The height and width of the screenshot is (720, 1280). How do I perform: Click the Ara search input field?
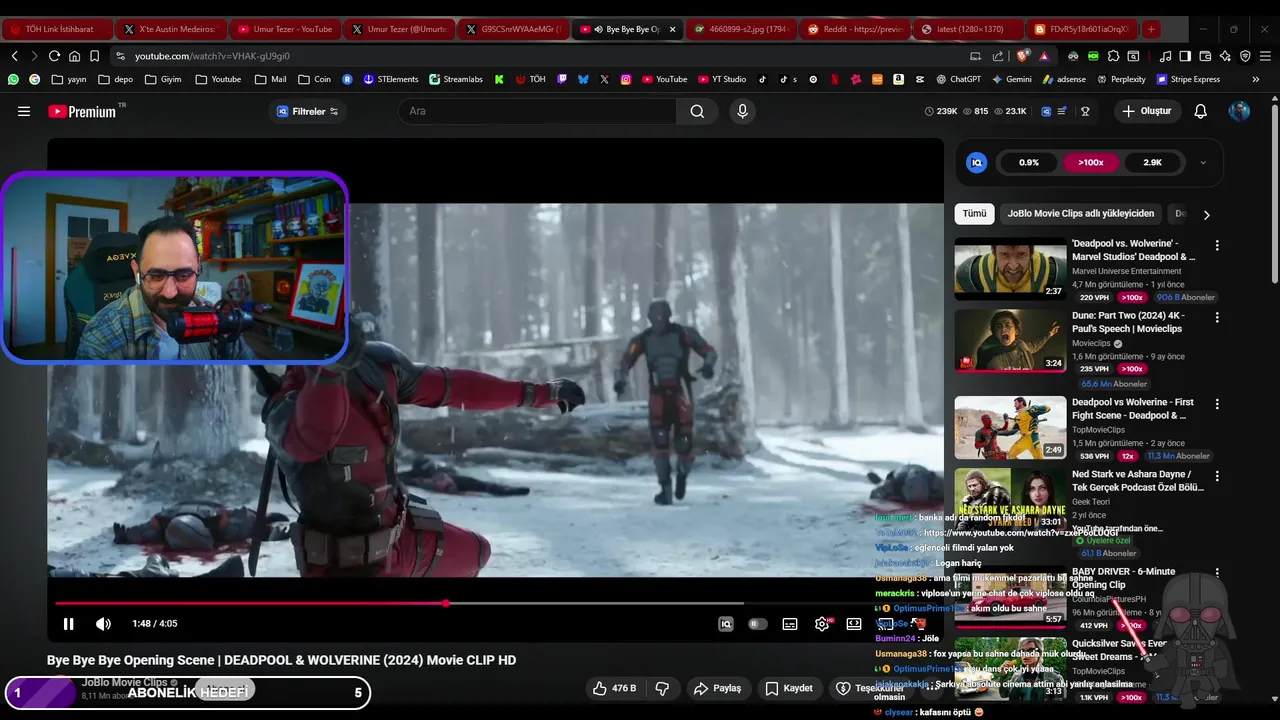(538, 111)
